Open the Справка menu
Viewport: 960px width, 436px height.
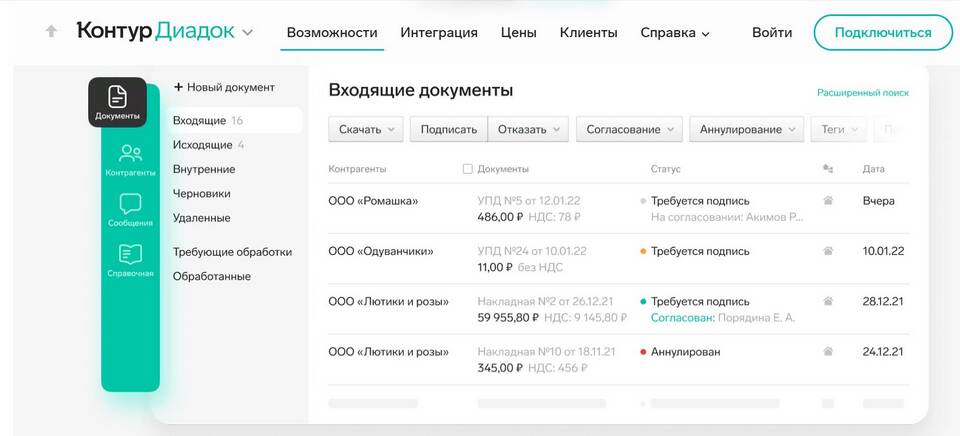point(675,32)
